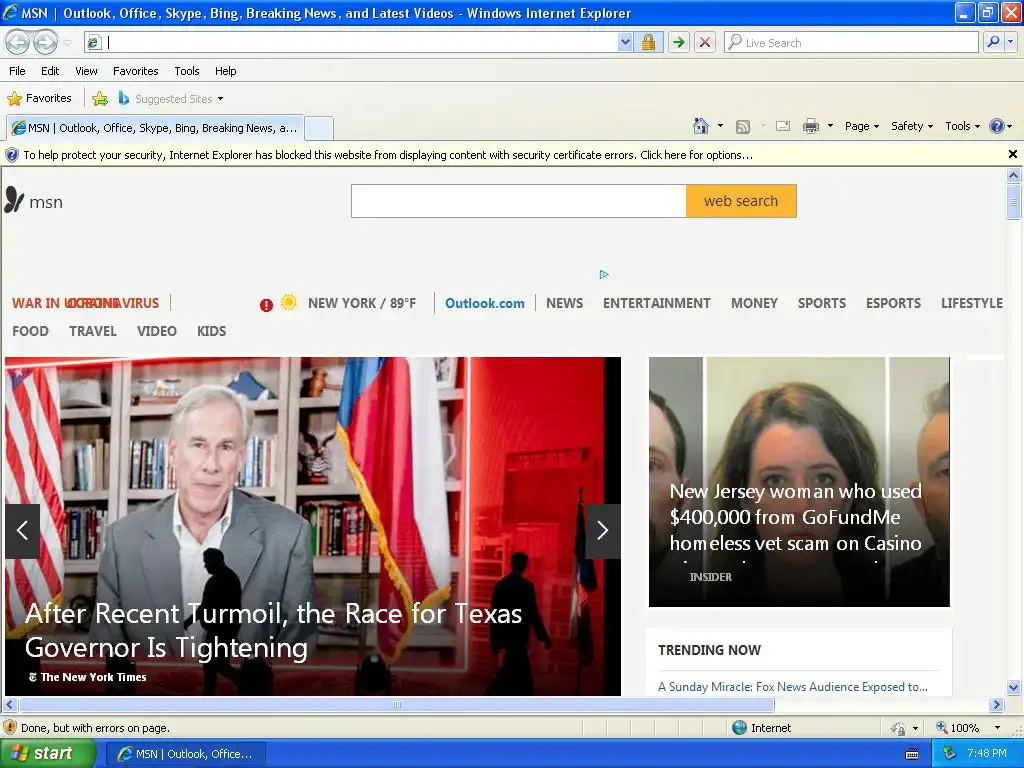Select the MSN page tab
The image size is (1024, 768).
(155, 128)
